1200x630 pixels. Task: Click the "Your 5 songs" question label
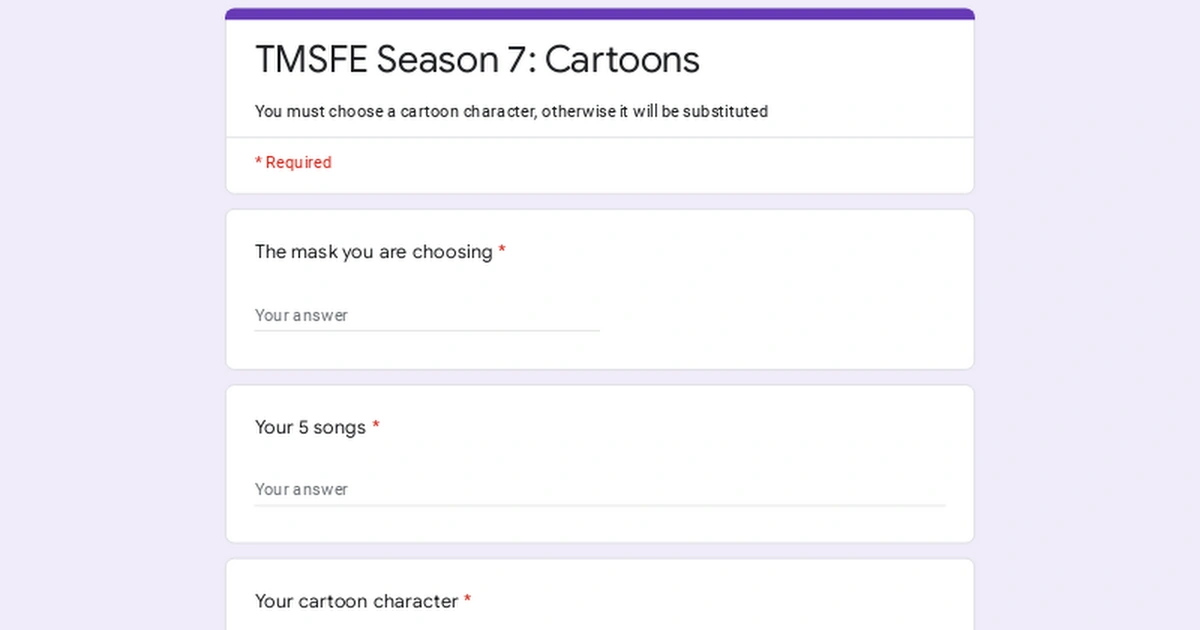click(x=310, y=428)
